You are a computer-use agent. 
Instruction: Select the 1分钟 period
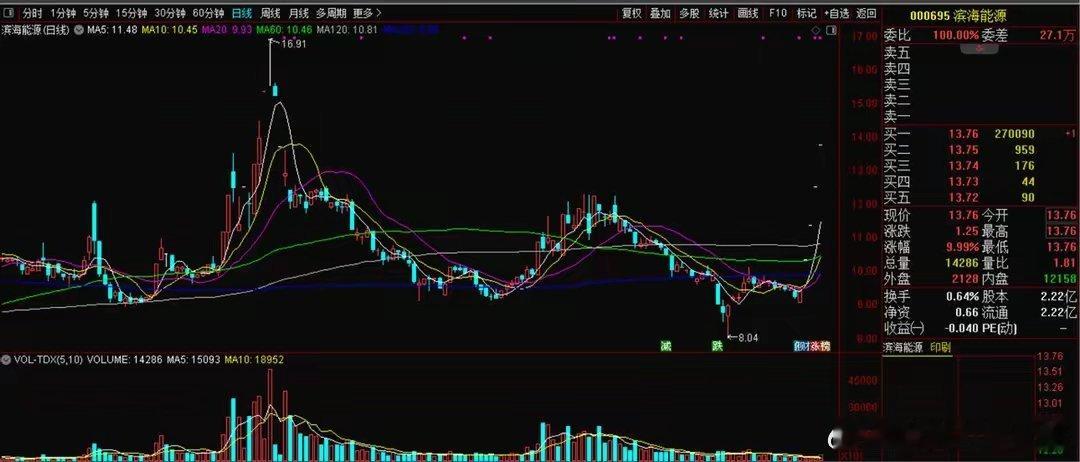(x=63, y=13)
